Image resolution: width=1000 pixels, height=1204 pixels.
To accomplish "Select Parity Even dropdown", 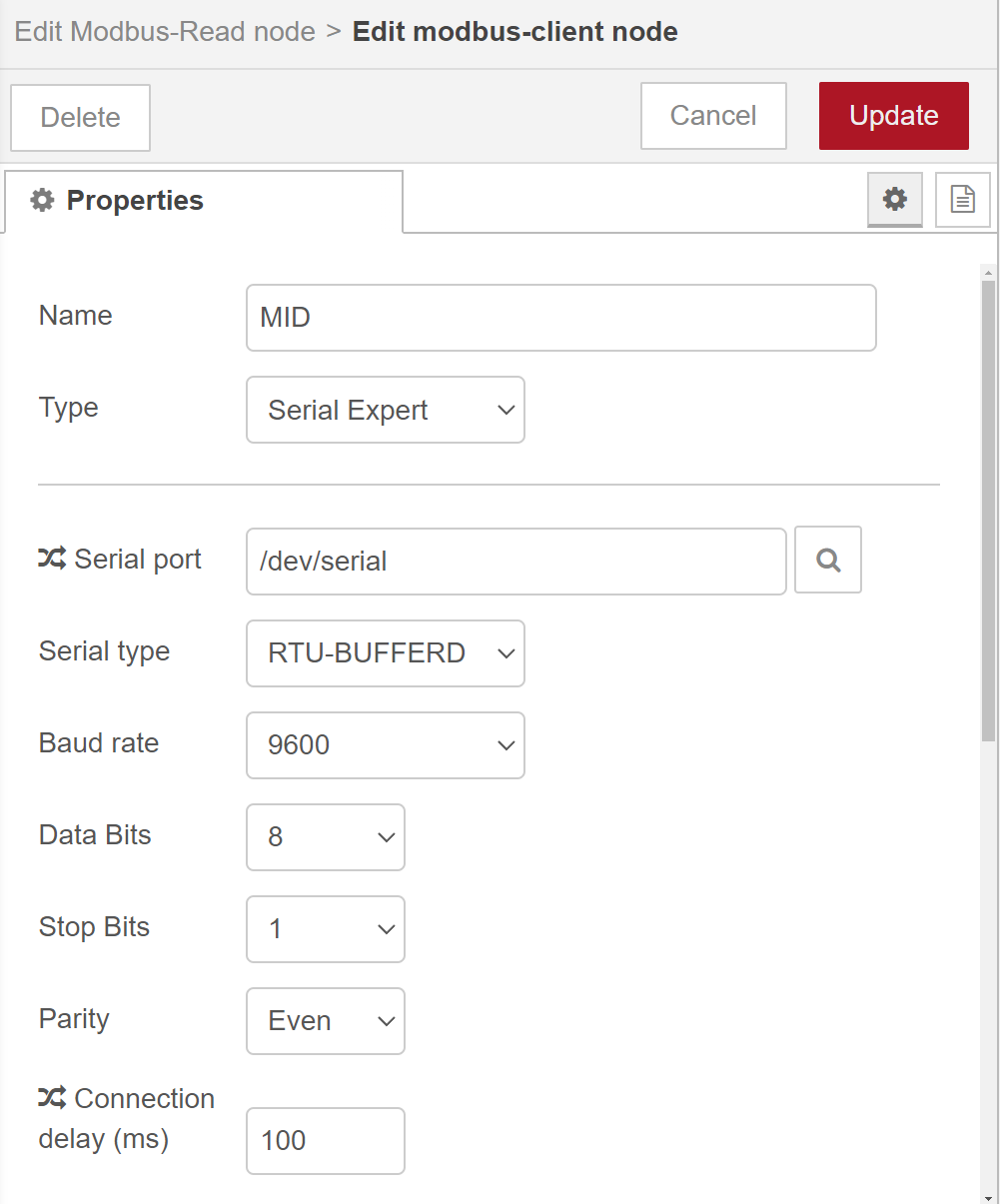I will [326, 1021].
